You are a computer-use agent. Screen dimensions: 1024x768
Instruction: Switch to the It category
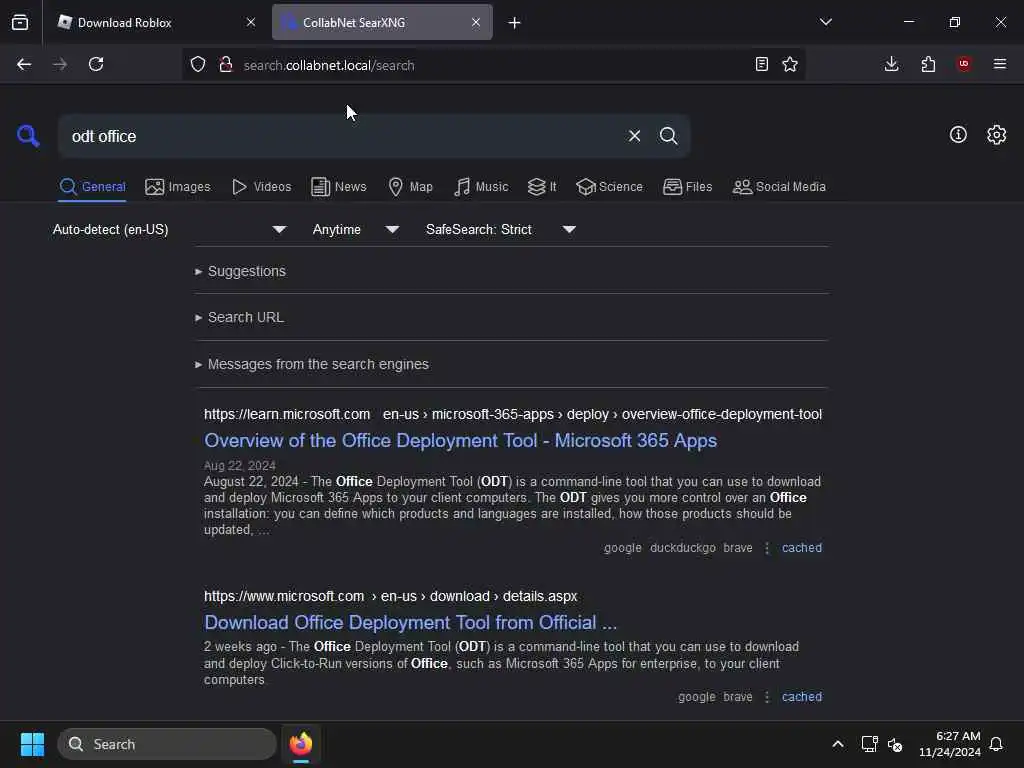click(542, 187)
